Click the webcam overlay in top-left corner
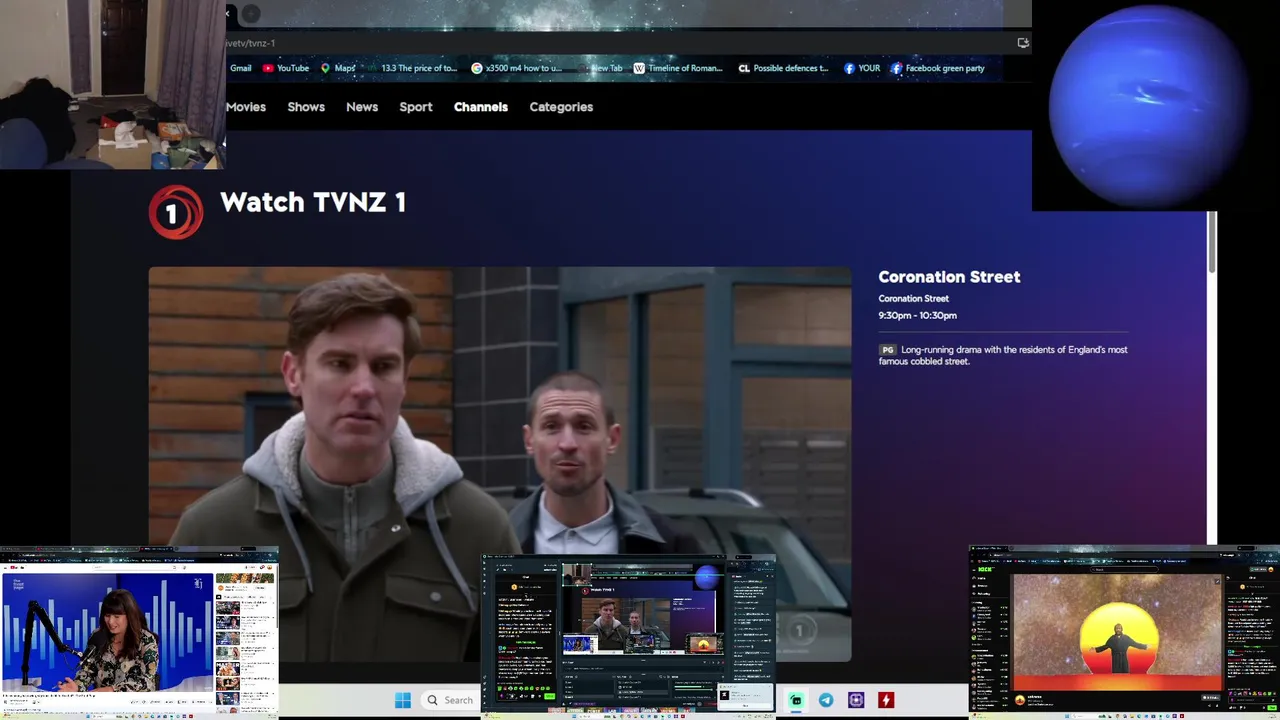 tap(112, 84)
